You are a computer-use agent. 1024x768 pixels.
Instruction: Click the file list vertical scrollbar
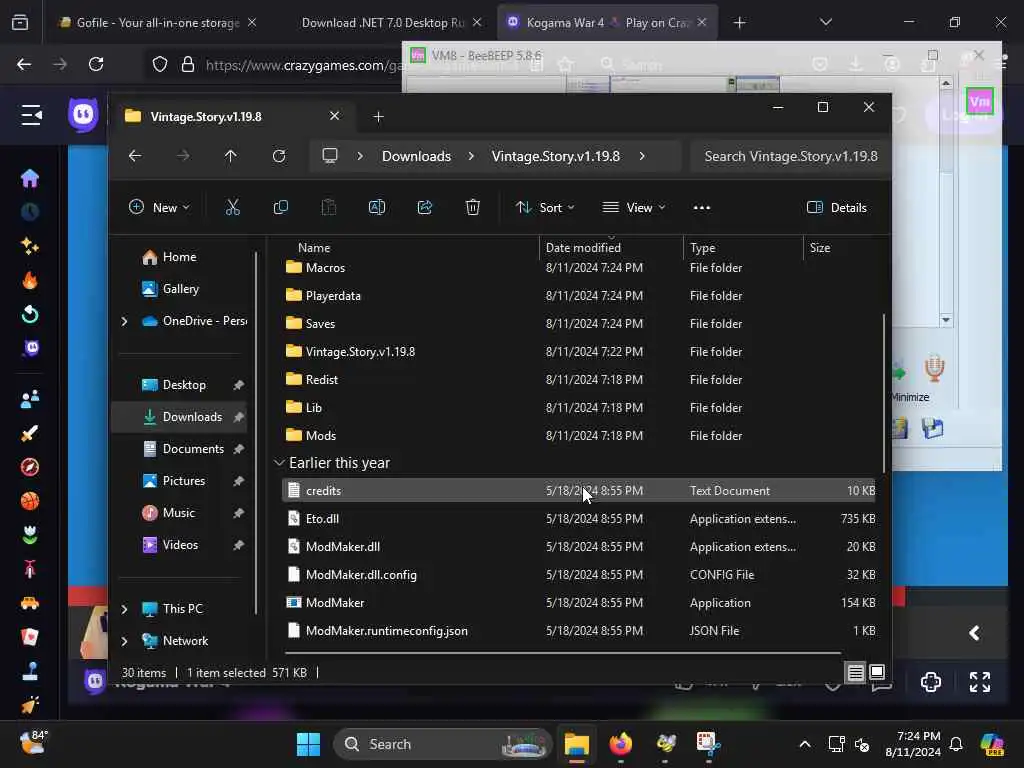[x=884, y=393]
